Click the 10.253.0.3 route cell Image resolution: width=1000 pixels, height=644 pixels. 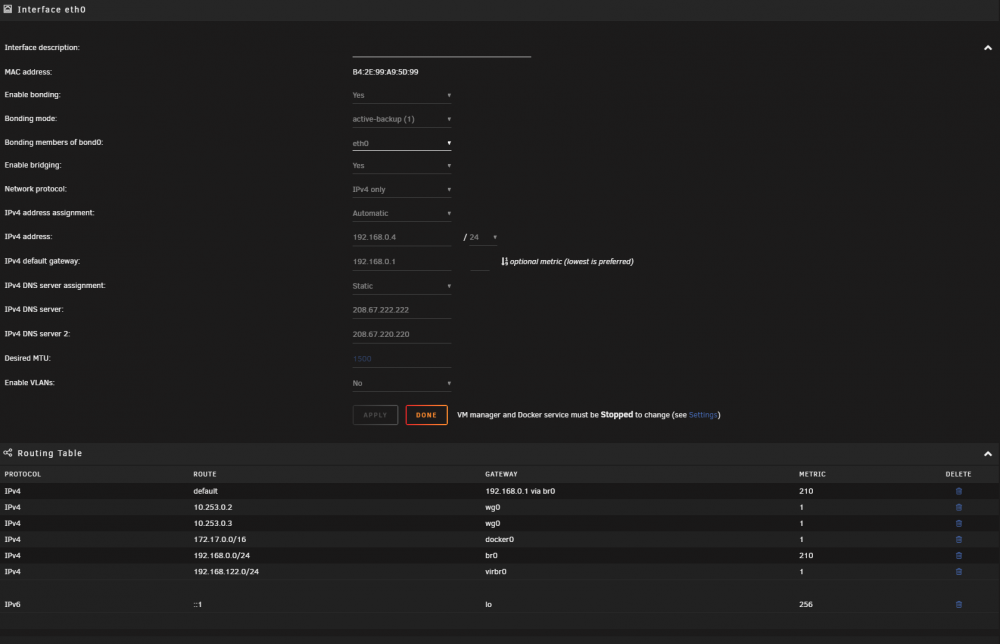213,523
